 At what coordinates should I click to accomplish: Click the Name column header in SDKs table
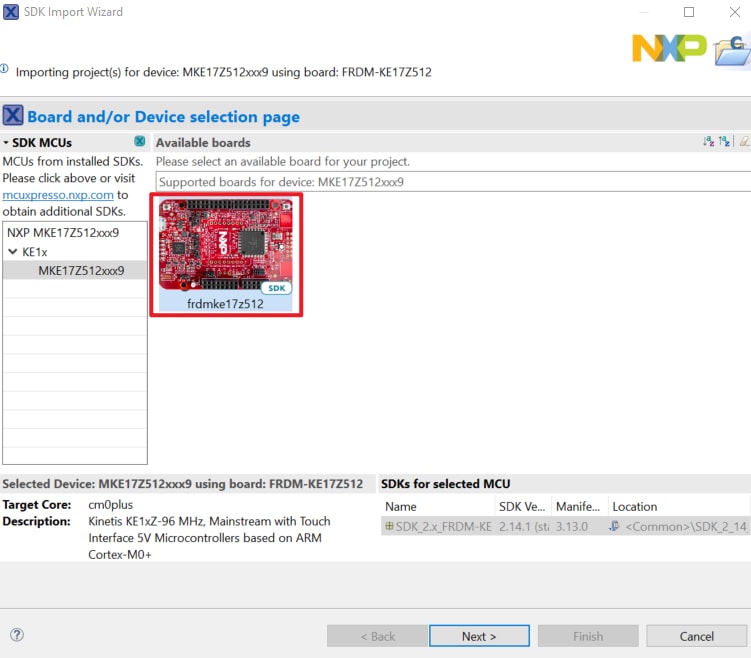click(x=401, y=506)
